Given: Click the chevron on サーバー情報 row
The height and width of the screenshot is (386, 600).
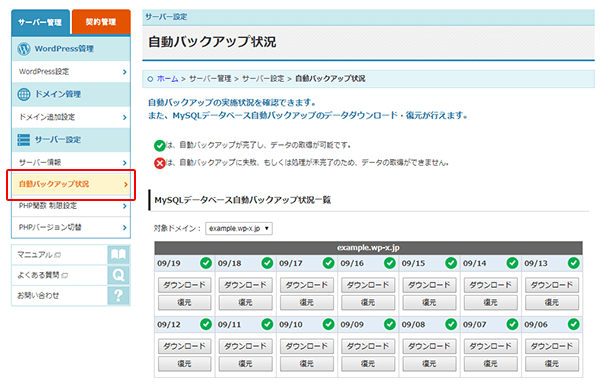Looking at the screenshot, I should tap(125, 163).
